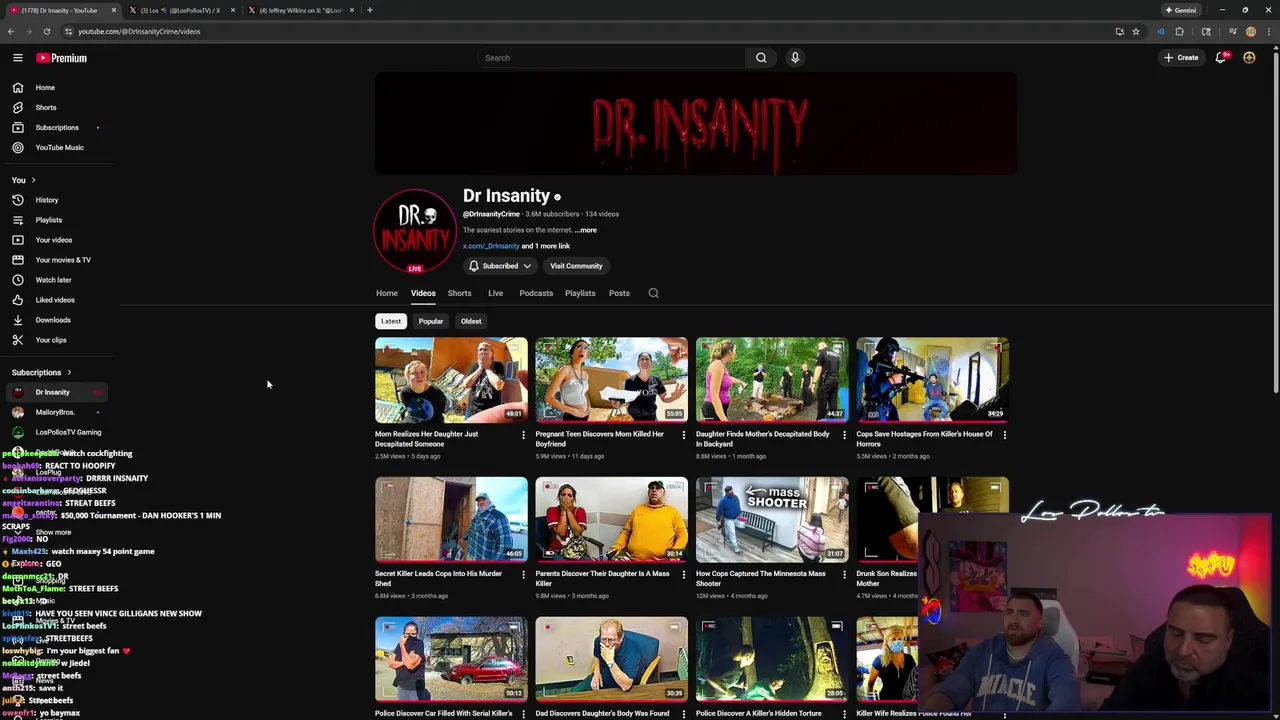Bookmark this page with the star icon
The image size is (1280, 720).
1136,31
